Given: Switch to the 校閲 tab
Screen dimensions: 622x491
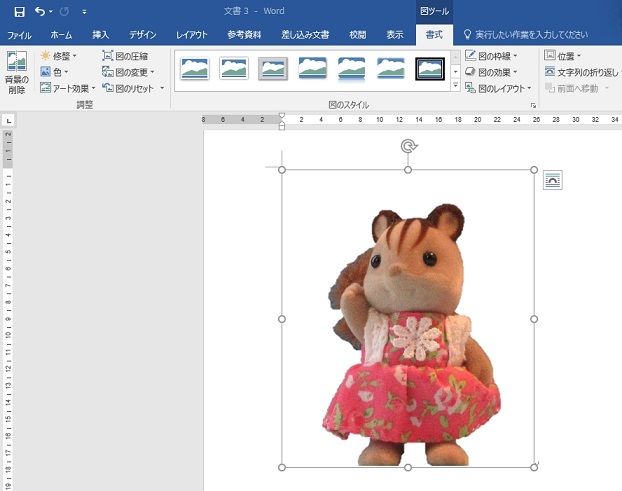Looking at the screenshot, I should 357,35.
